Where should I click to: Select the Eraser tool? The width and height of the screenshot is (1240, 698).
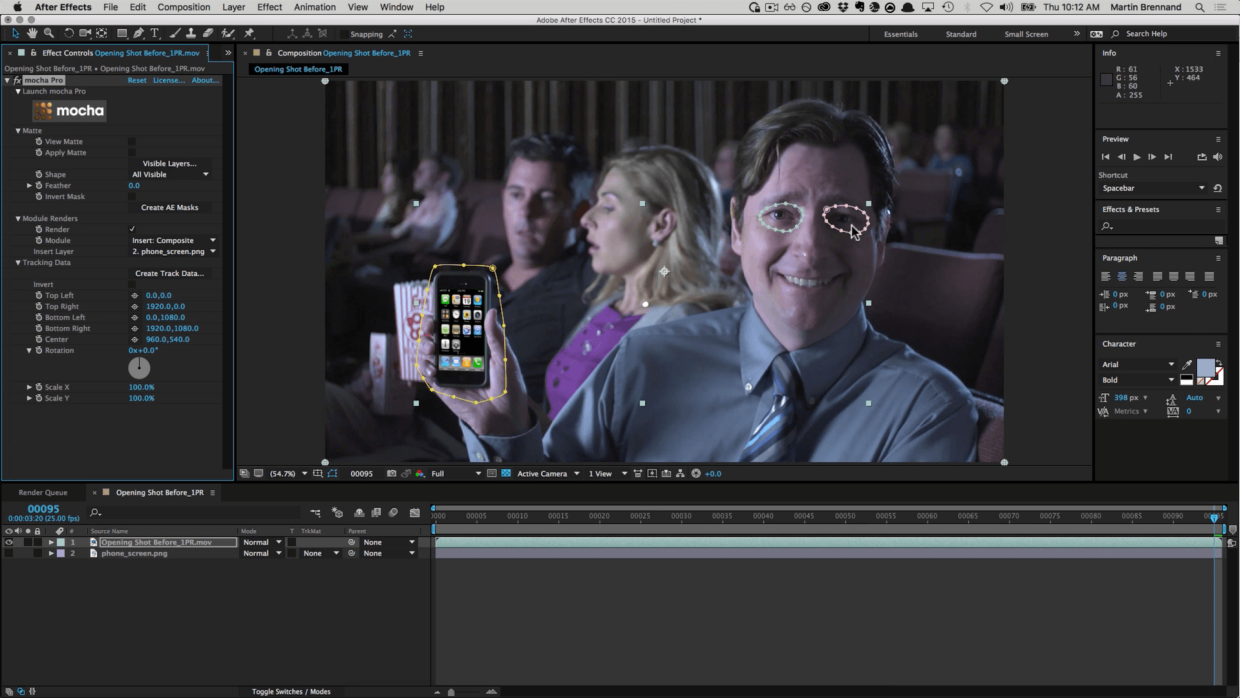click(208, 33)
